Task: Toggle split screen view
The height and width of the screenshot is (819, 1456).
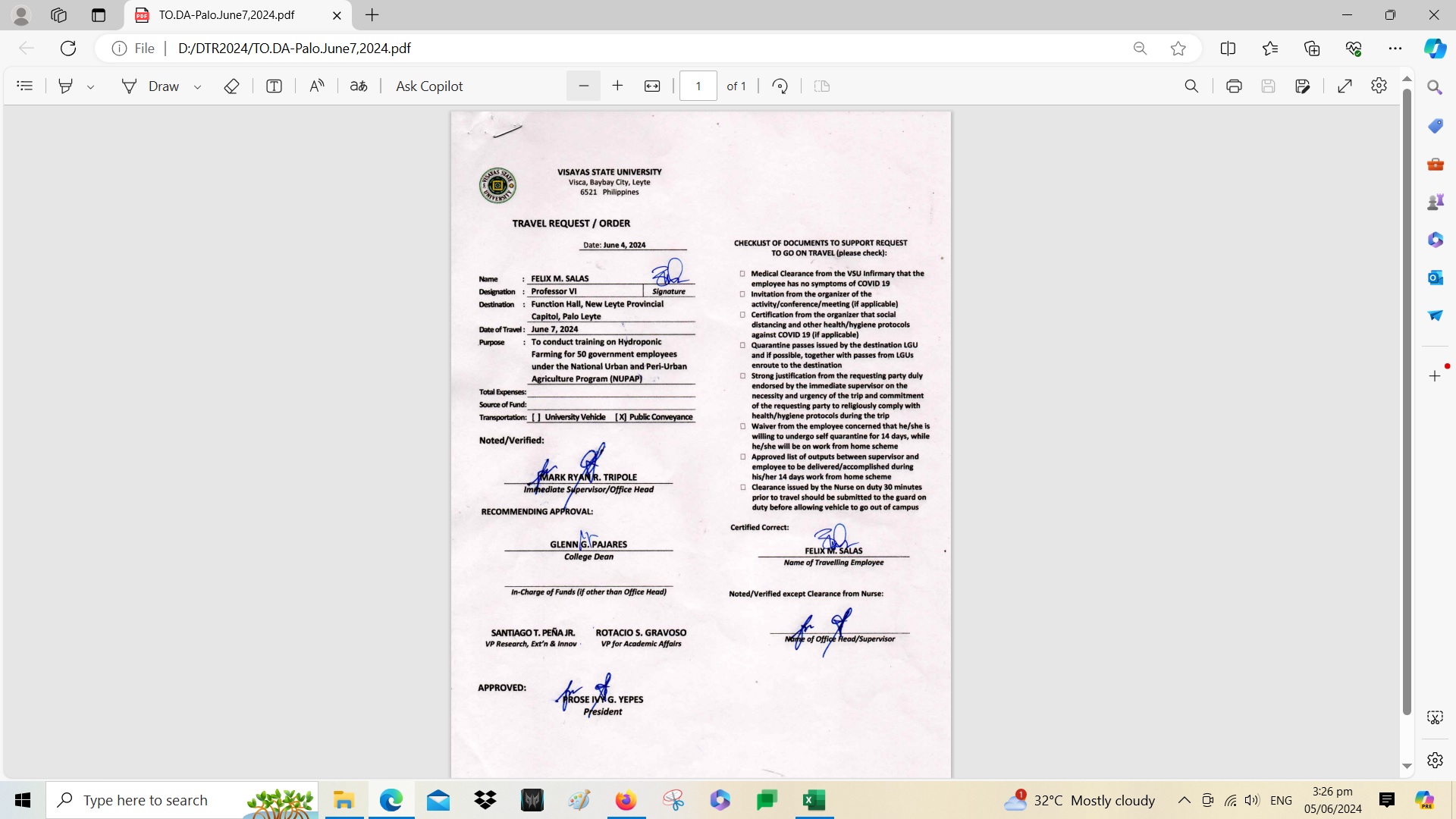Action: click(x=1228, y=49)
